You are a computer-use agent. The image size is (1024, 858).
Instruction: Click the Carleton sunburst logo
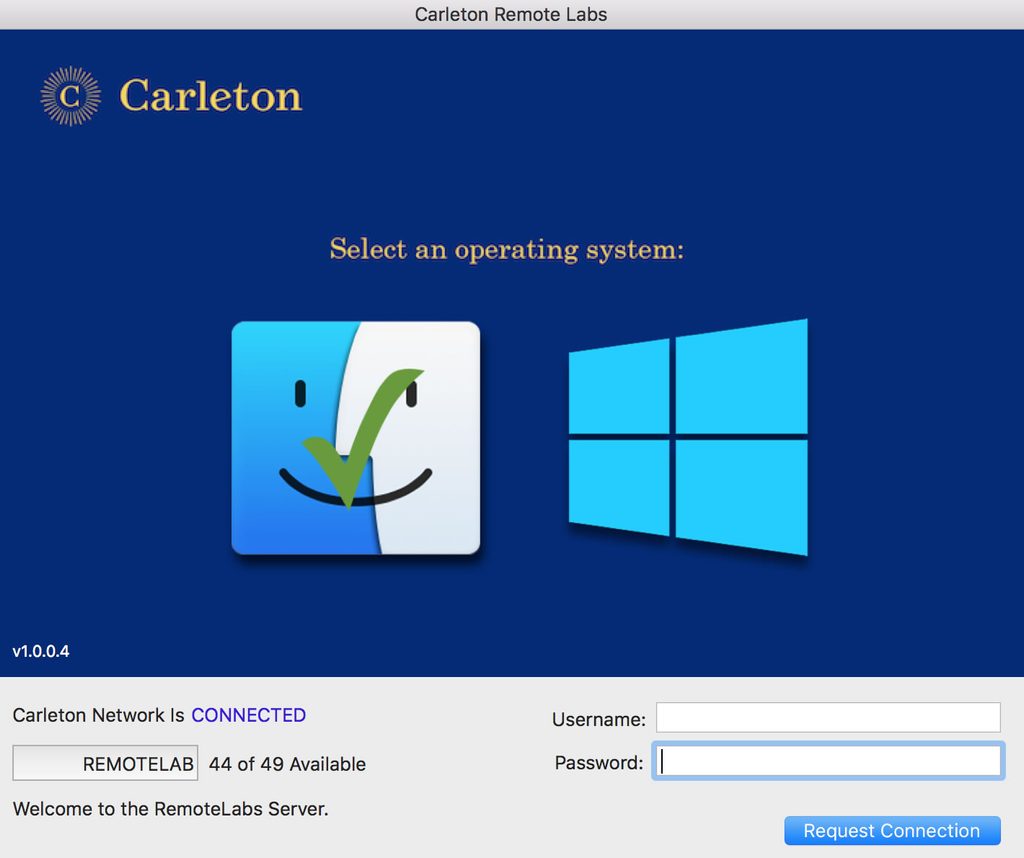pos(71,96)
